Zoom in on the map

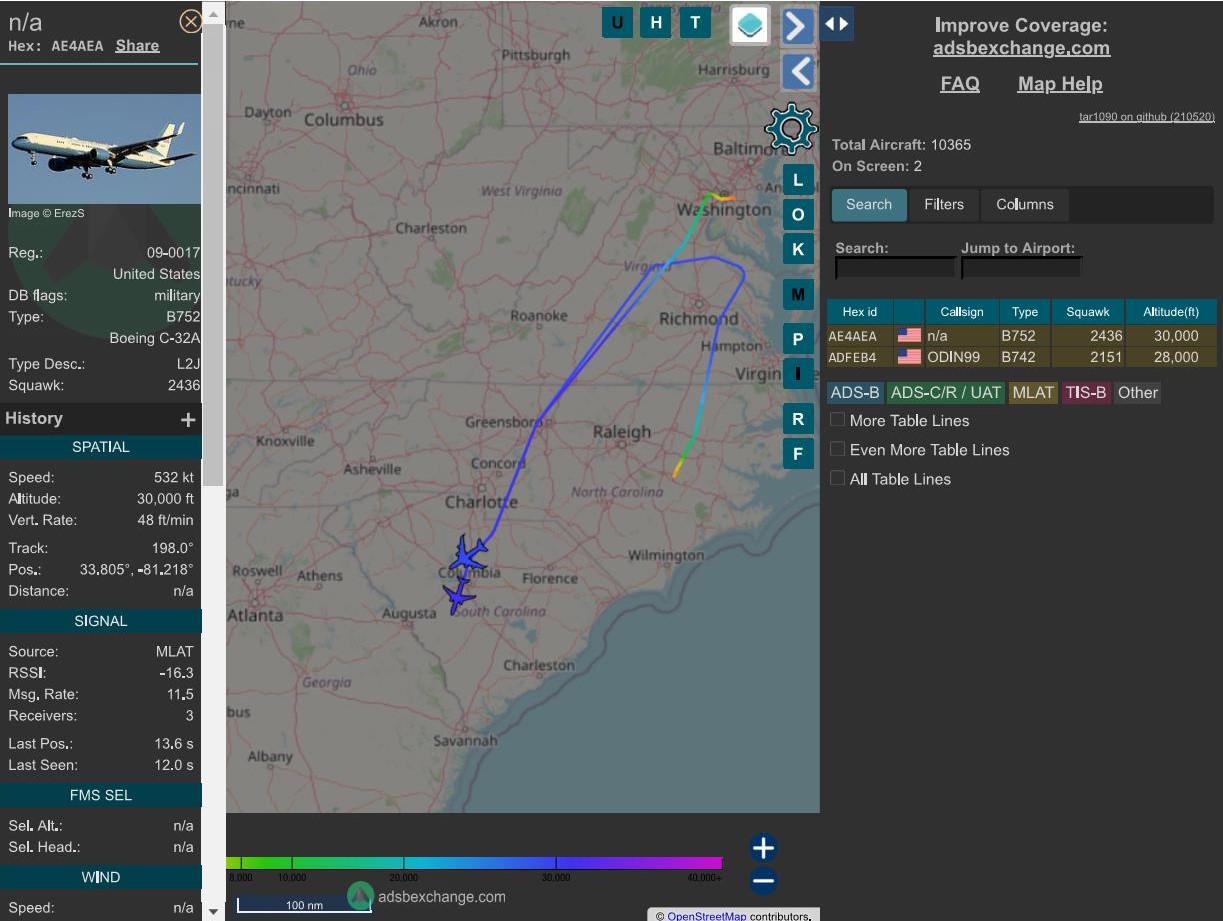tap(763, 848)
